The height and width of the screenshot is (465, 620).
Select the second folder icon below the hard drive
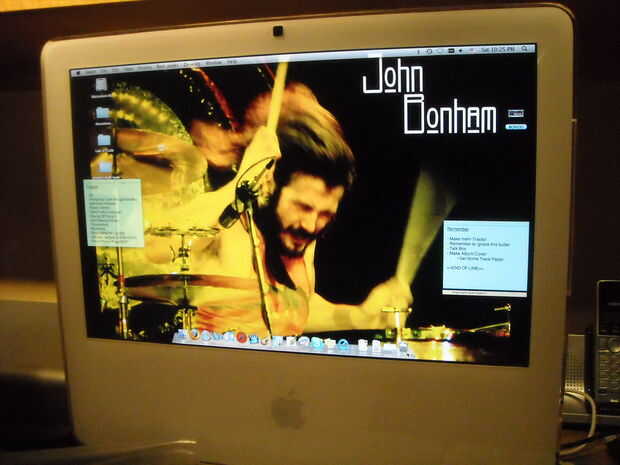102,113
